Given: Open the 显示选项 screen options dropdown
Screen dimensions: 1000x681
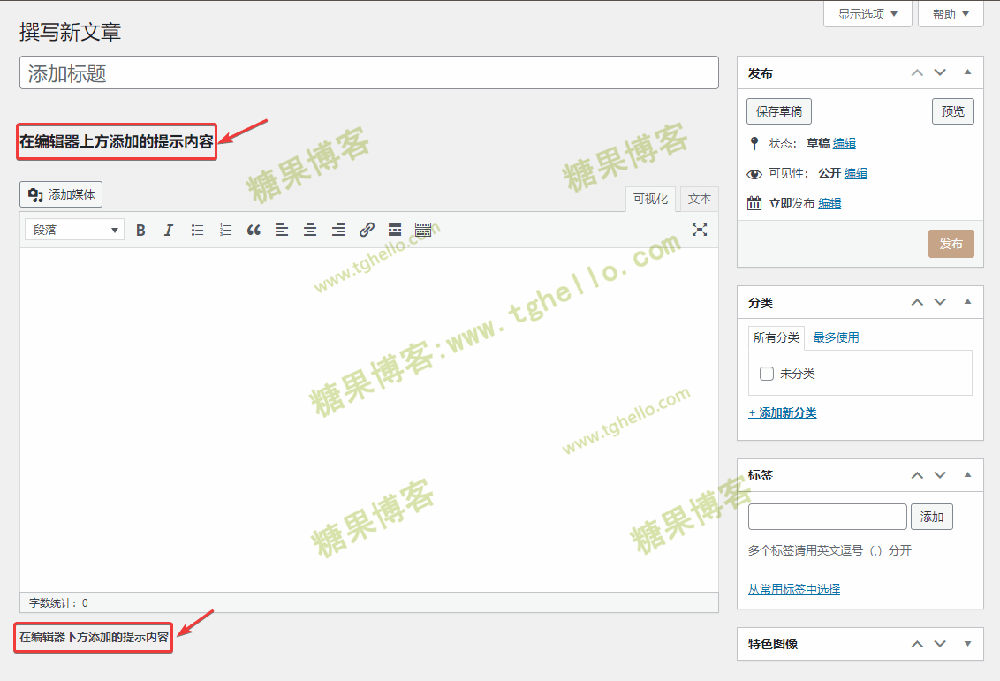Looking at the screenshot, I should [867, 13].
